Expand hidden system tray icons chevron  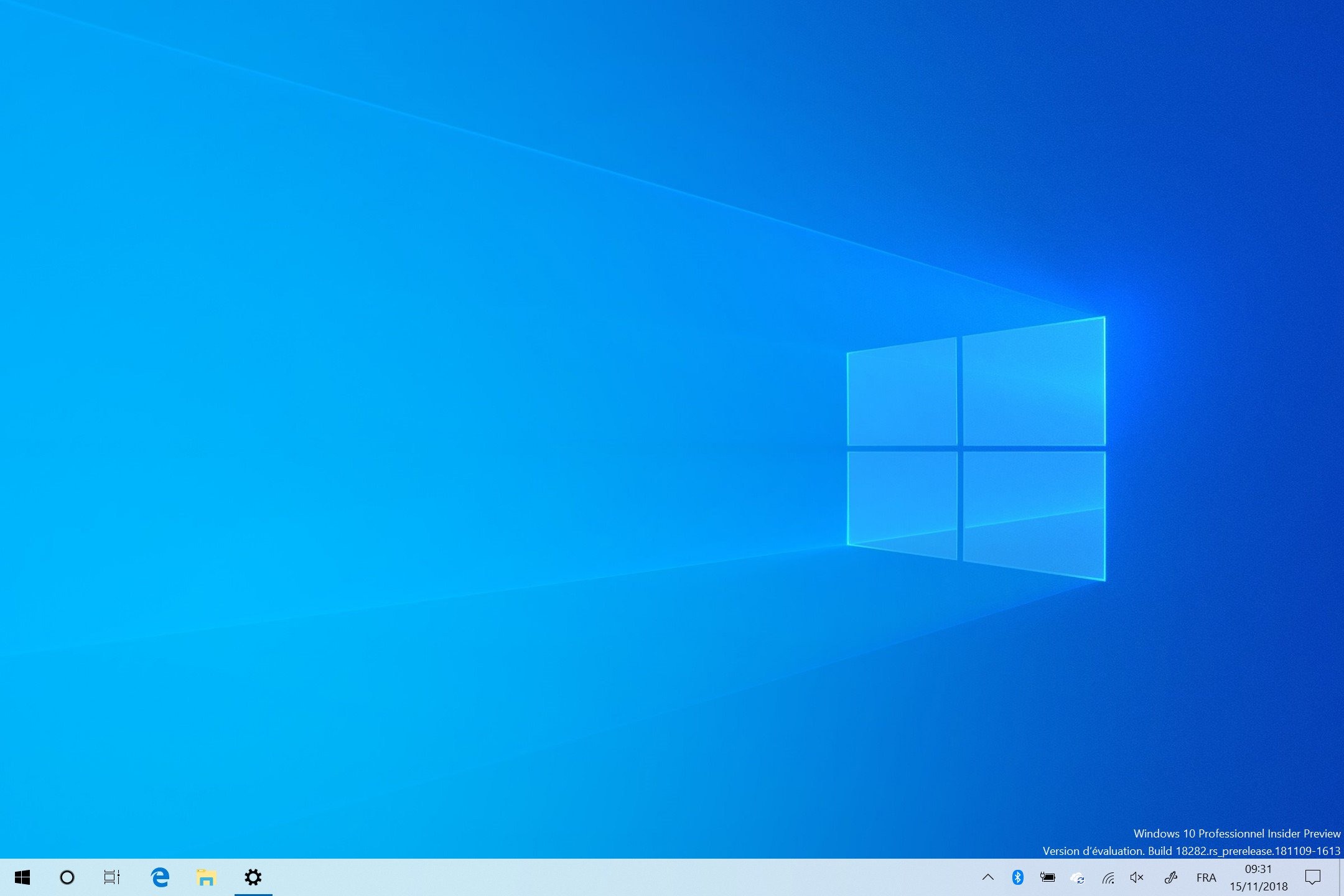[988, 877]
